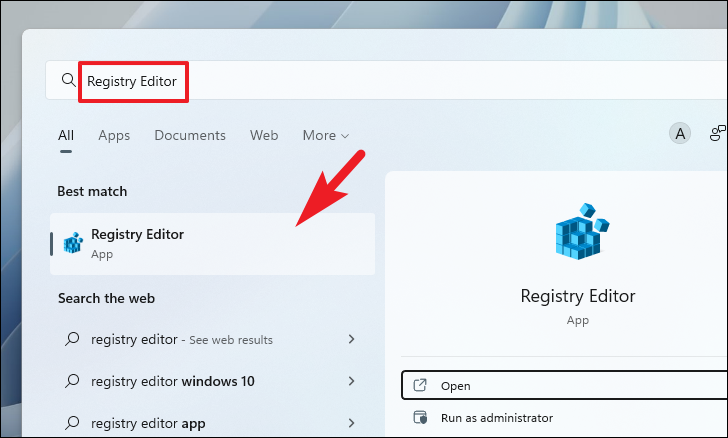Viewport: 728px width, 438px height.
Task: Switch to the Web tab
Action: click(264, 135)
